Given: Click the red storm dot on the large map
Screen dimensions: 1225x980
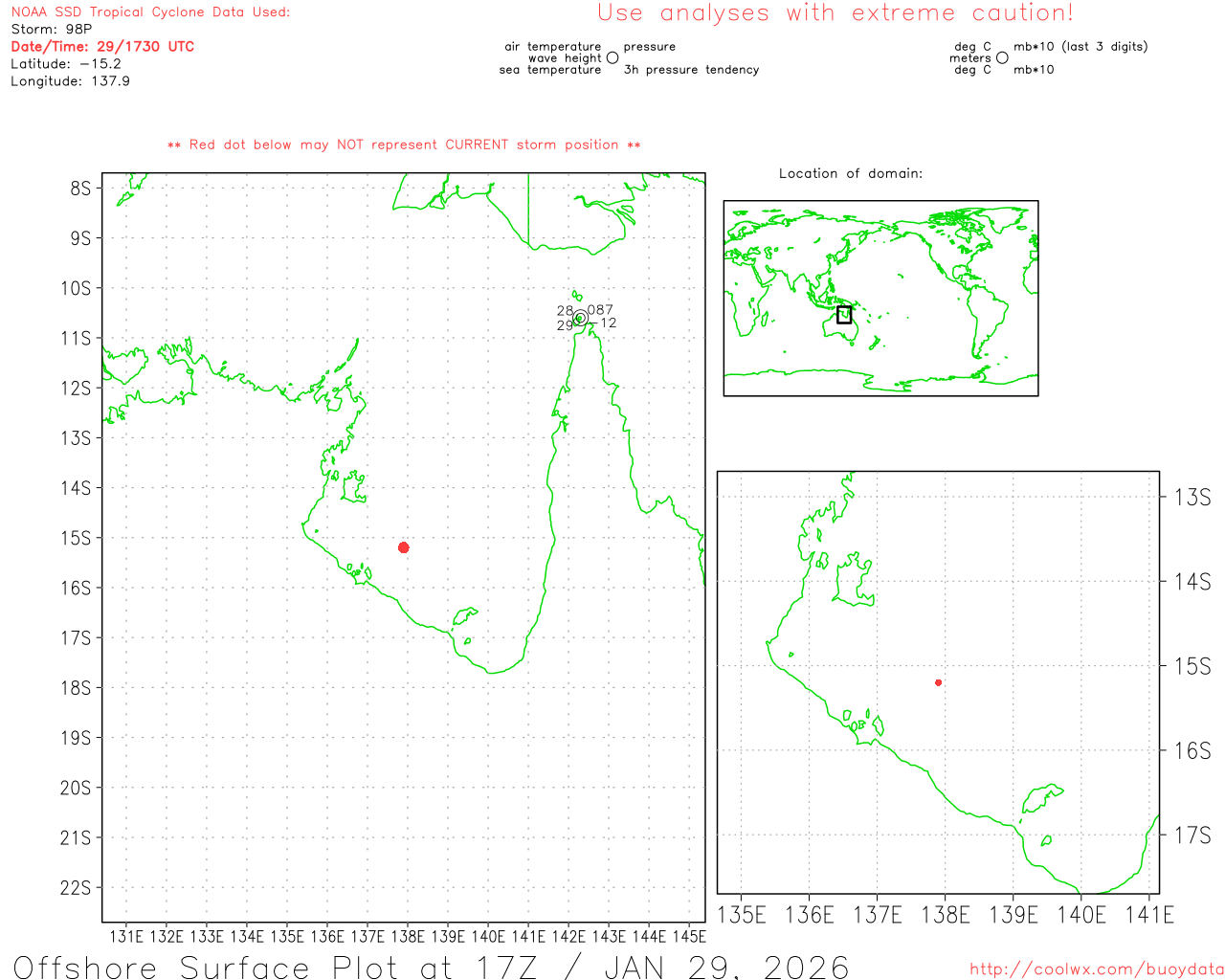Looking at the screenshot, I should click(403, 547).
